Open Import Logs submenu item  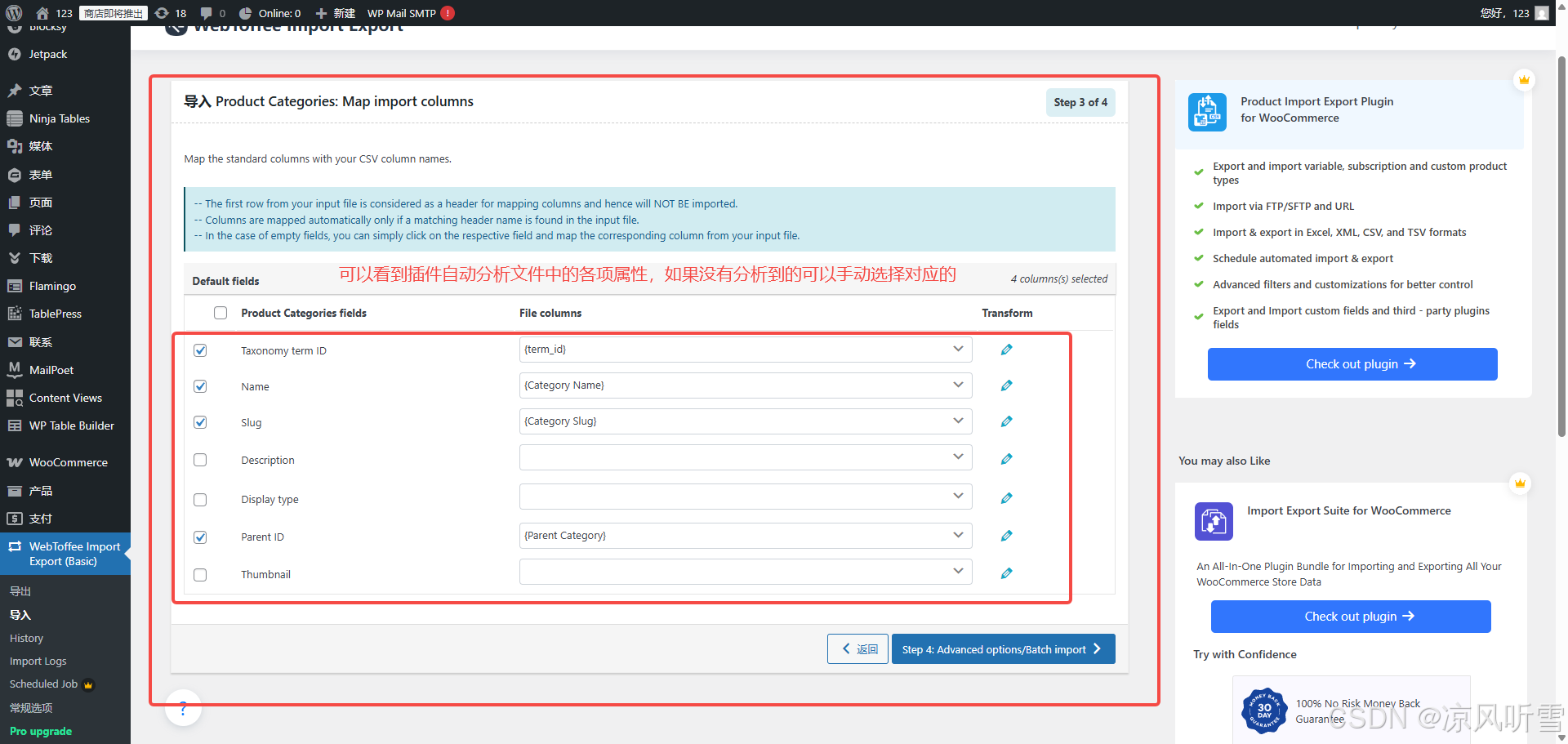[x=38, y=662]
